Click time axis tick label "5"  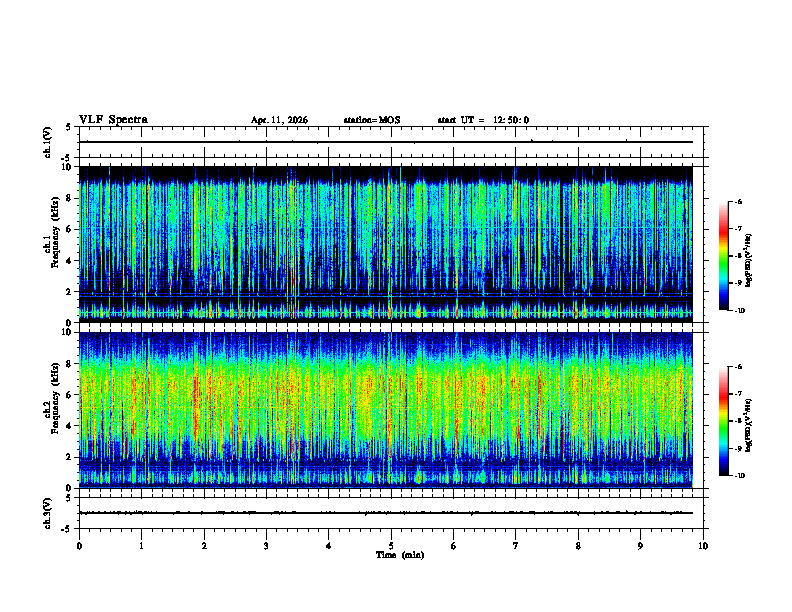coord(391,546)
